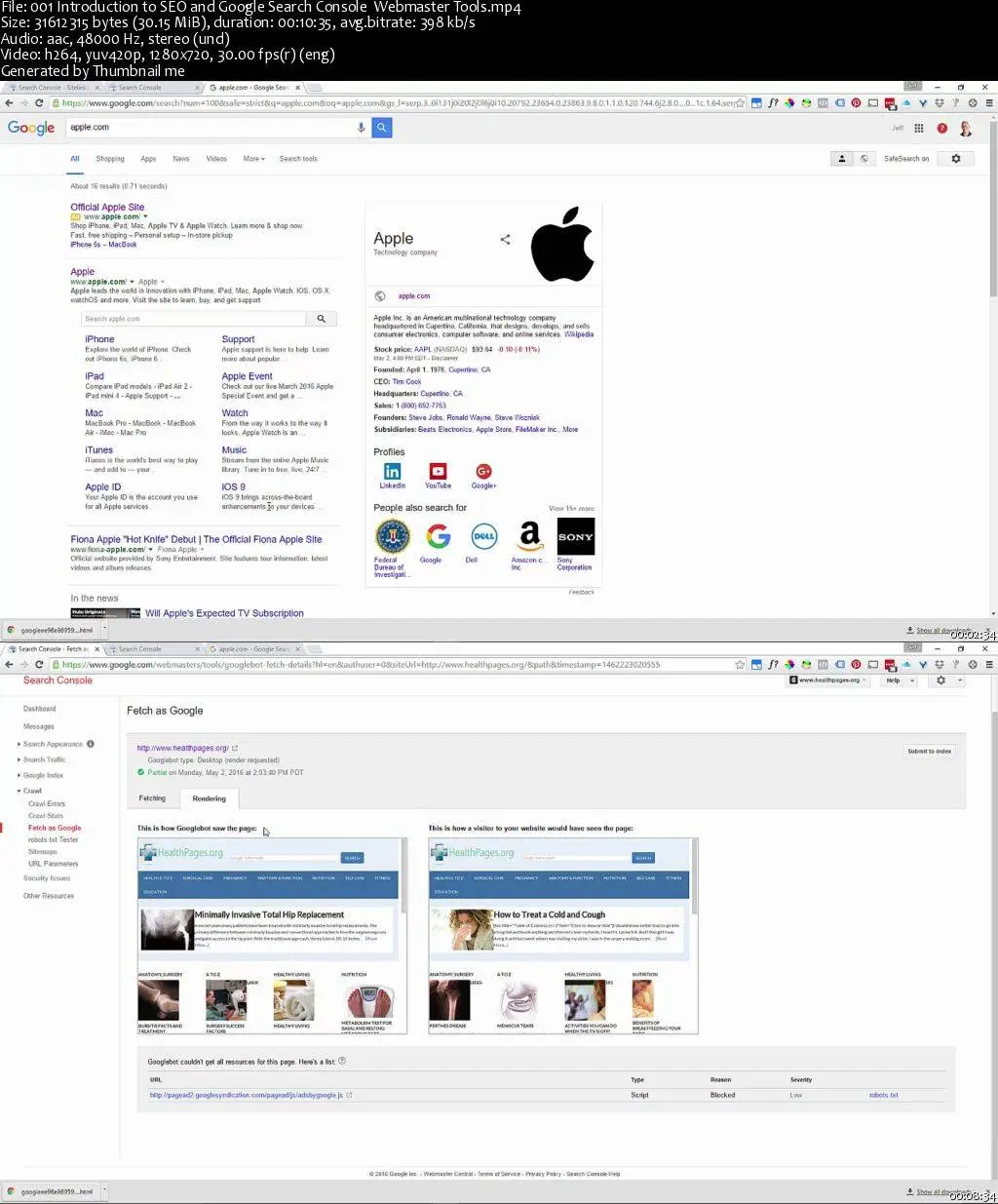This screenshot has height=1204, width=998.
Task: Open the Google apps grid icon
Action: click(917, 128)
